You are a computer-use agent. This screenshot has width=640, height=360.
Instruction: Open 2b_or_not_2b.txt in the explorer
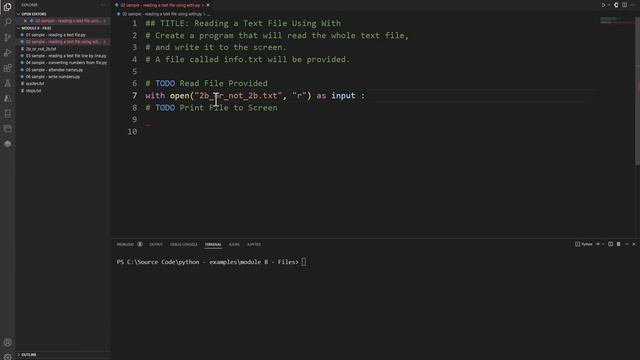point(40,49)
